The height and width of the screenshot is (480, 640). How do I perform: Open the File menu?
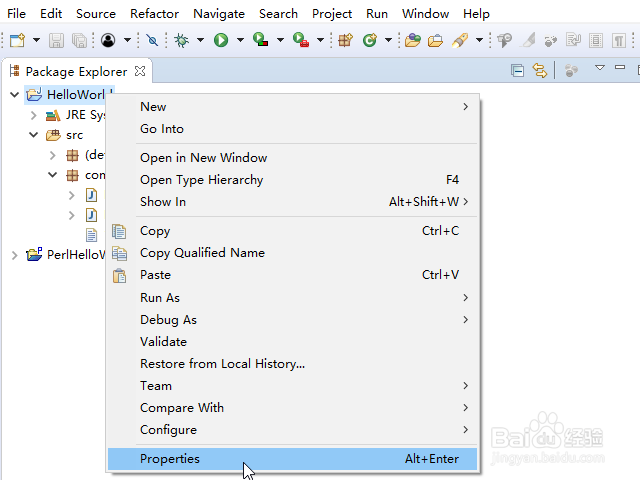(x=16, y=13)
